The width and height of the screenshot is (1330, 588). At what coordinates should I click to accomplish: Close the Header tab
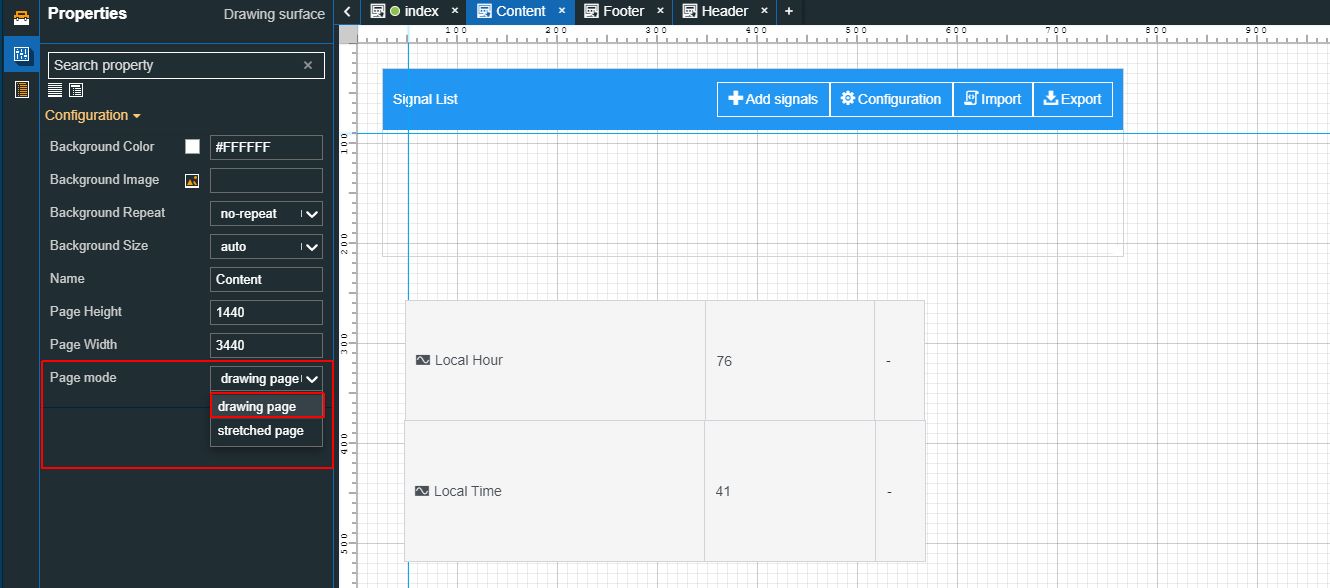[764, 11]
